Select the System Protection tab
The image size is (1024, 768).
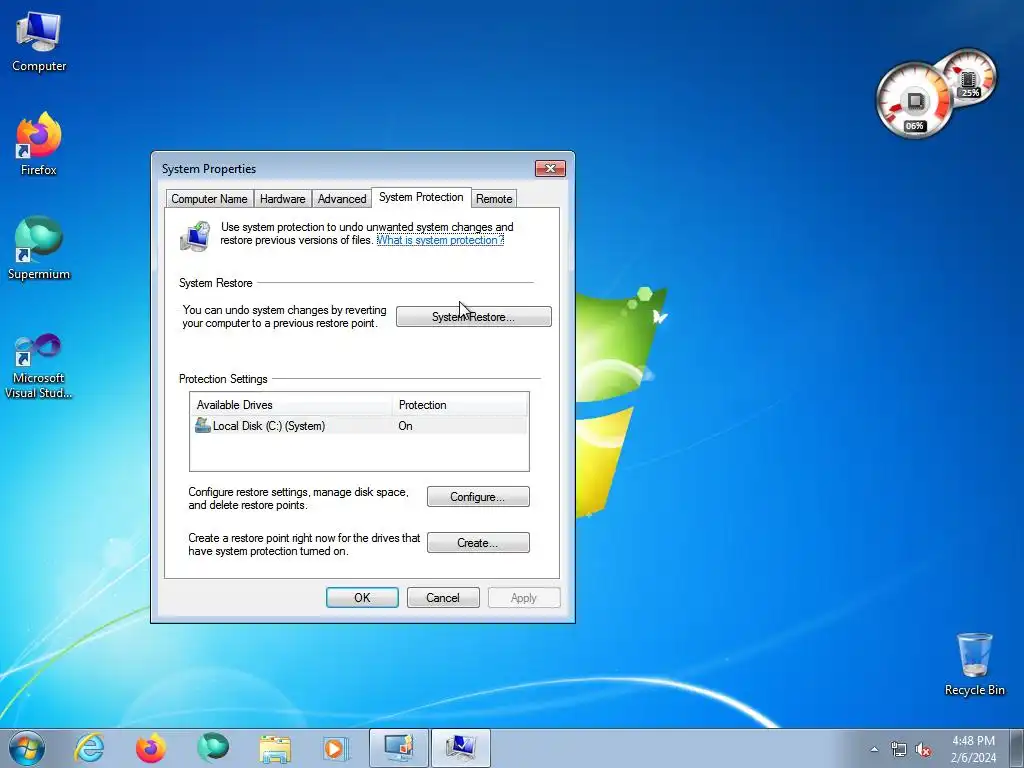click(421, 197)
